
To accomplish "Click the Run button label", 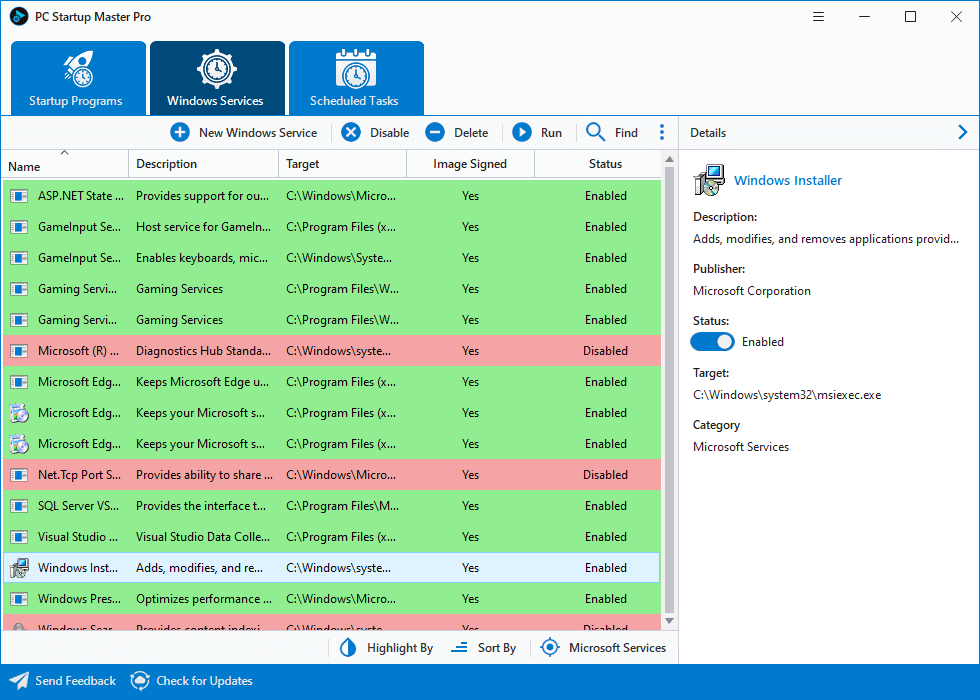I will click(551, 133).
